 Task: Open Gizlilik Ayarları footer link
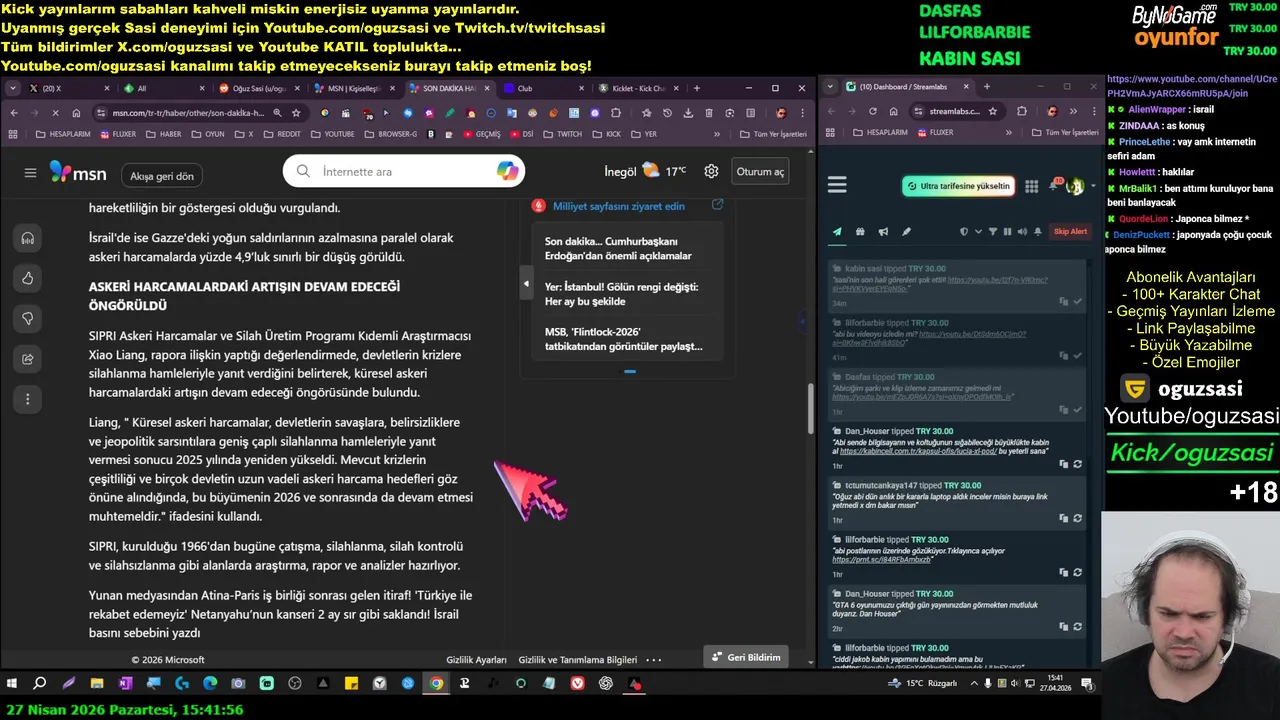pos(476,660)
